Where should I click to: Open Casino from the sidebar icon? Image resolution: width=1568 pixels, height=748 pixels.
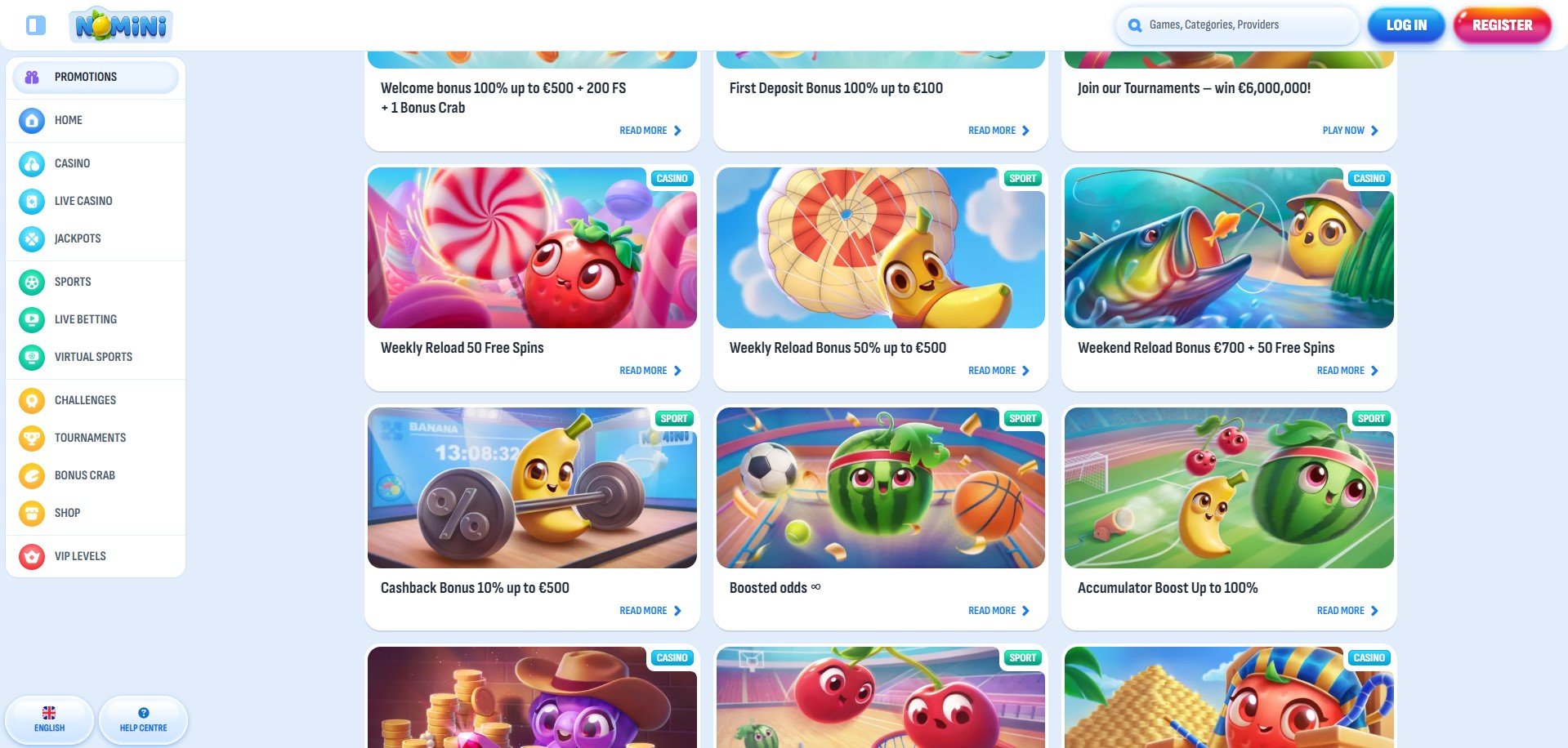tap(32, 164)
